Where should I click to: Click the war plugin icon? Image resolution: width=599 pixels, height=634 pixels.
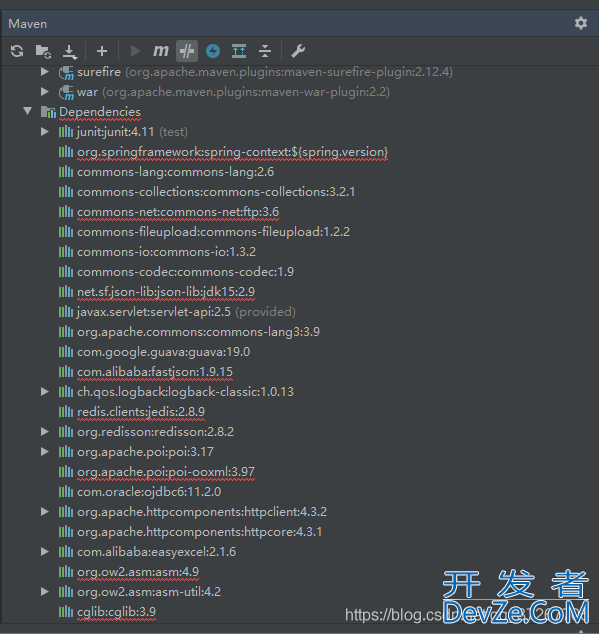click(66, 93)
